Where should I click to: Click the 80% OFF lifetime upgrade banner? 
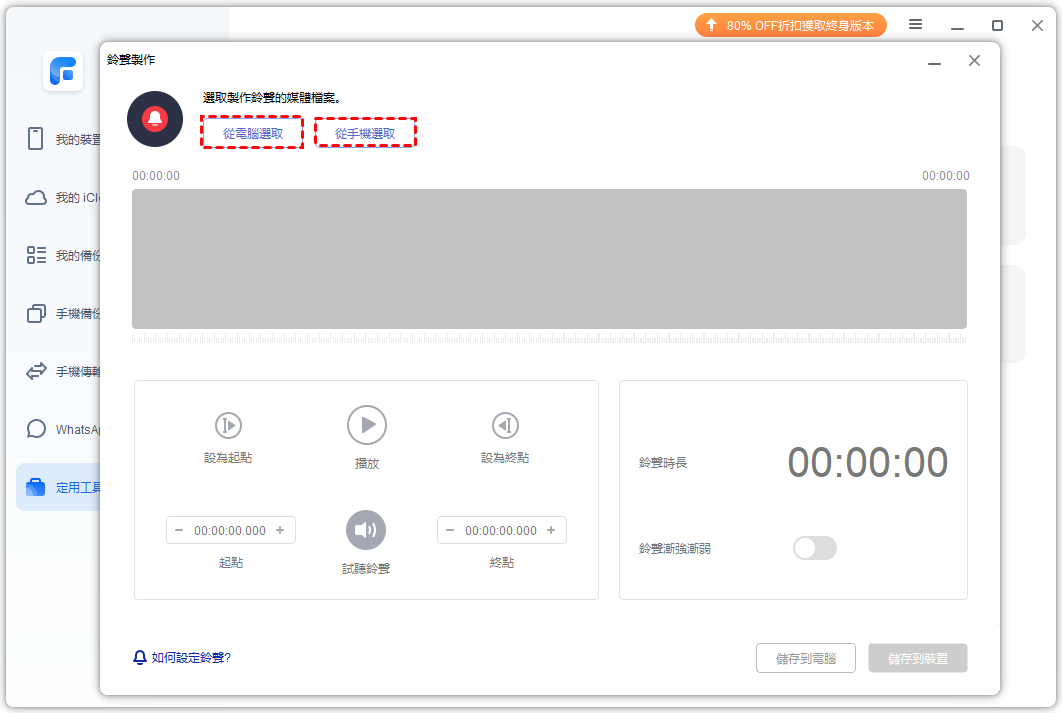(790, 25)
